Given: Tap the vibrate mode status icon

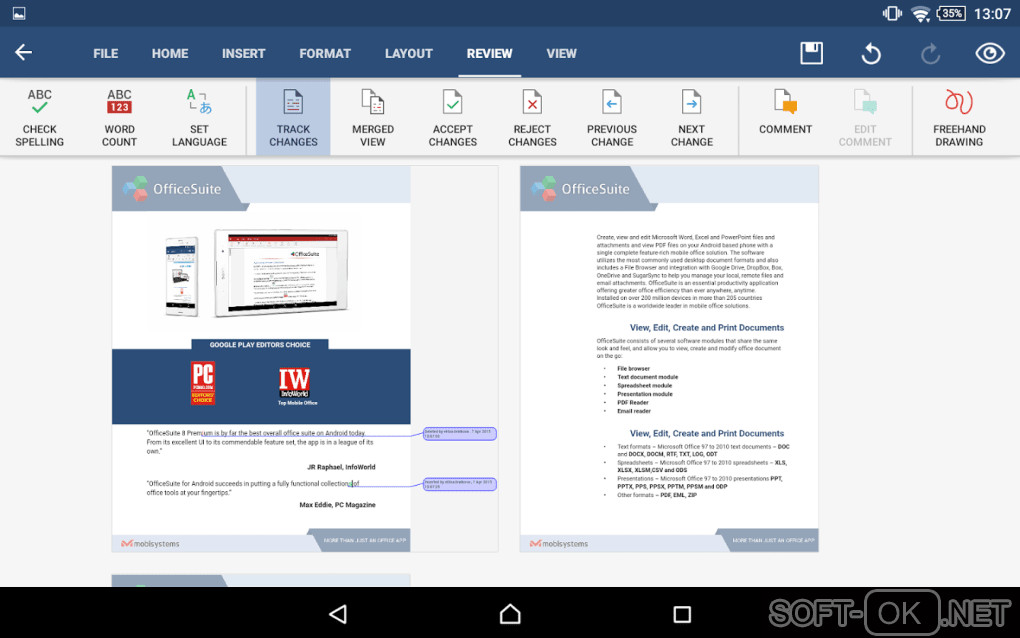Looking at the screenshot, I should [892, 13].
